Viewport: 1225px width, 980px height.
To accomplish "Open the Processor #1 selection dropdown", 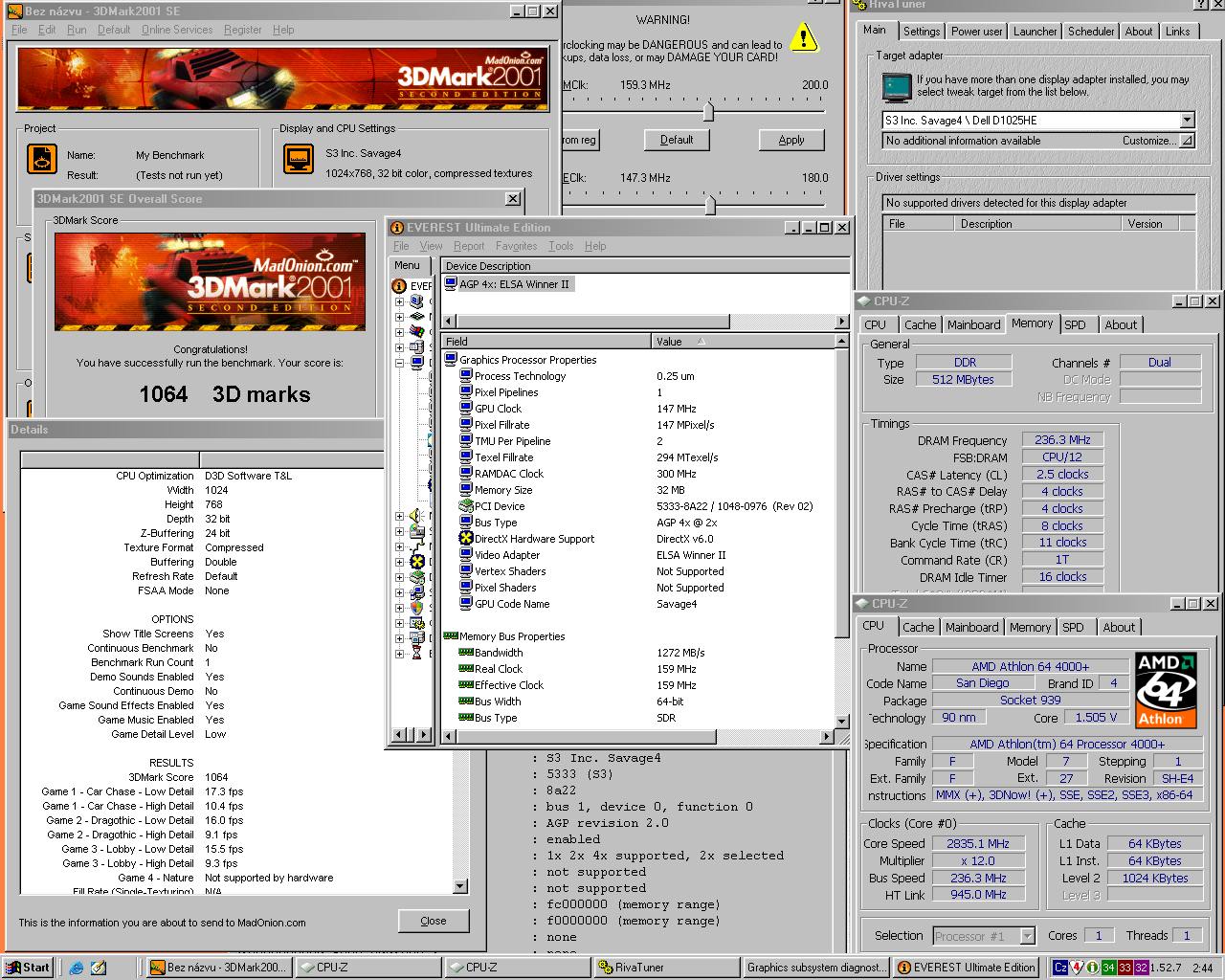I will pyautogui.click(x=1027, y=936).
